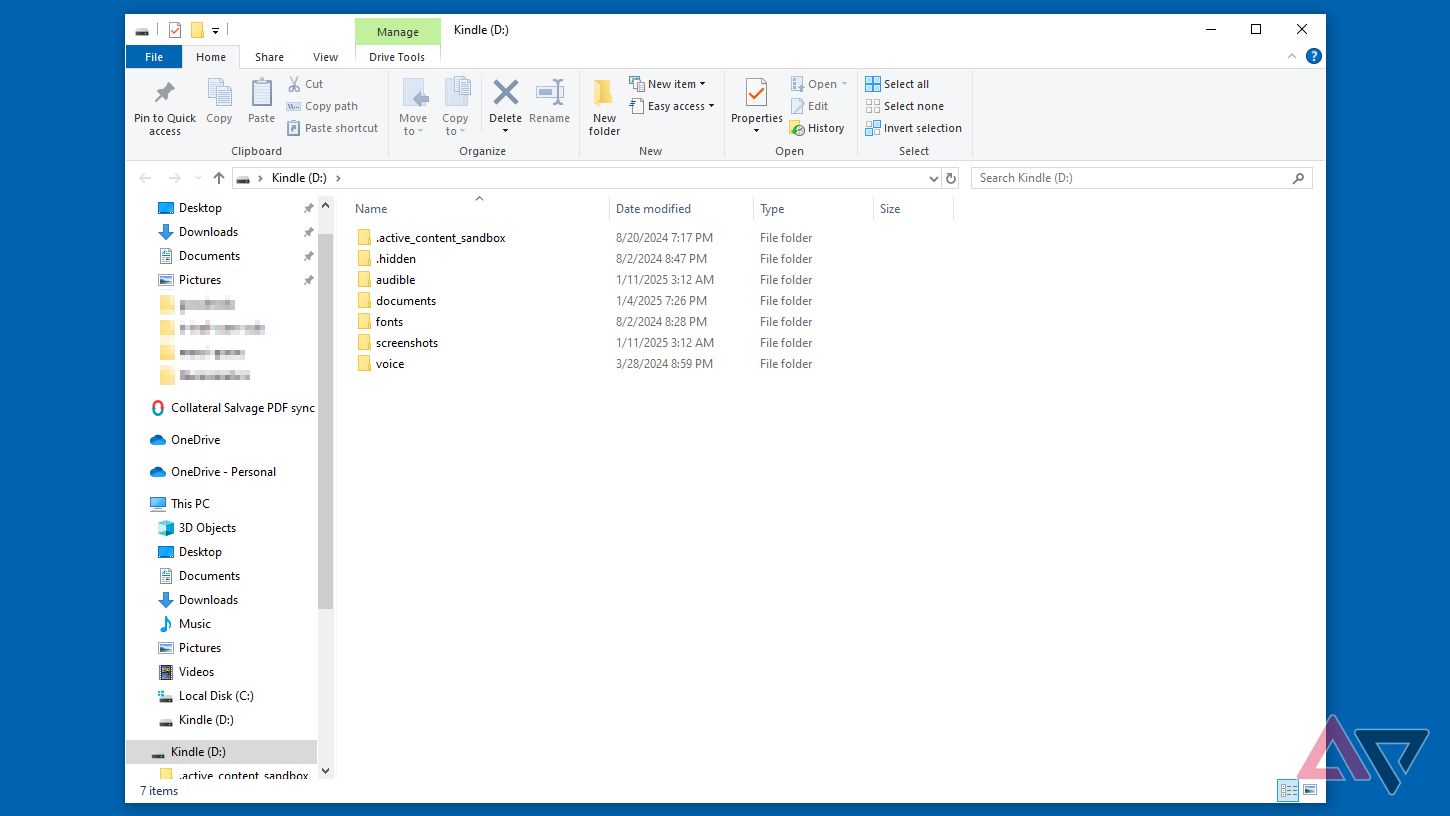Click the Copy ribbon icon
This screenshot has width=1450, height=816.
(x=219, y=93)
